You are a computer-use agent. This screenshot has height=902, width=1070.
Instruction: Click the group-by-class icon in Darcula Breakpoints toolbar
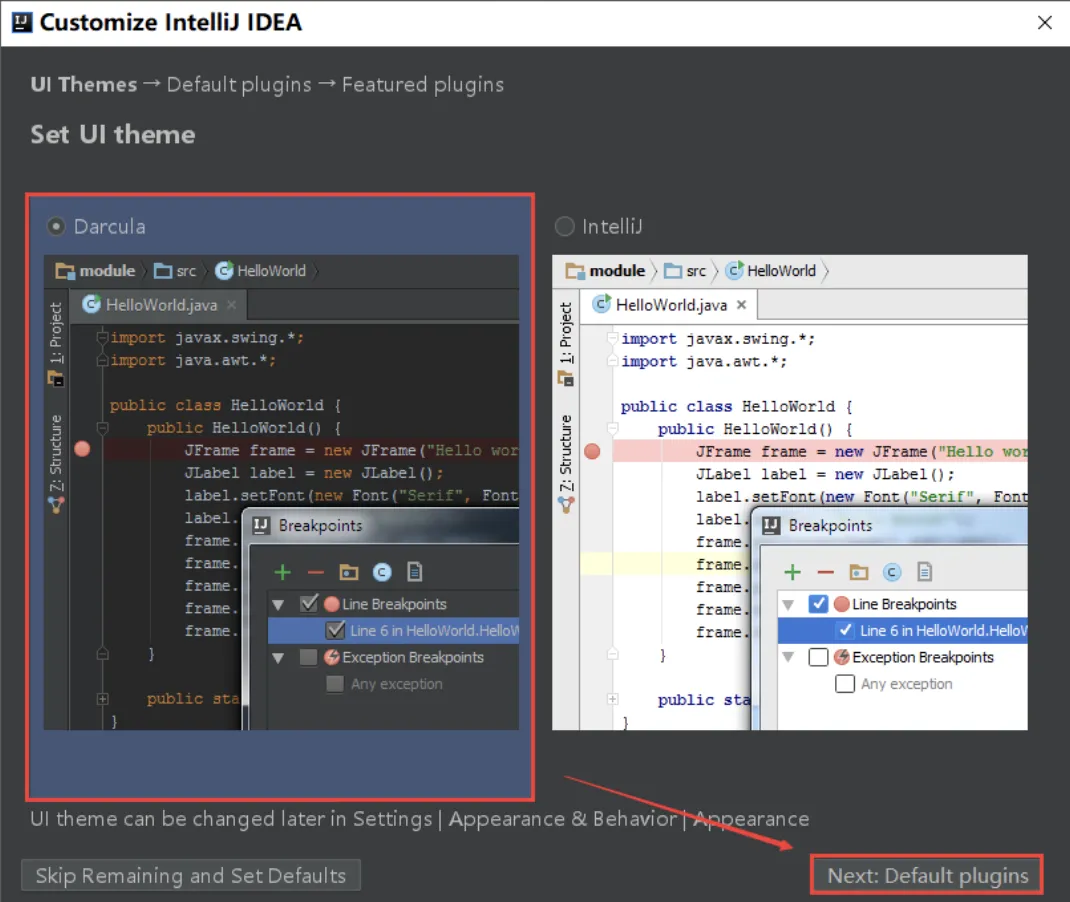click(x=381, y=572)
